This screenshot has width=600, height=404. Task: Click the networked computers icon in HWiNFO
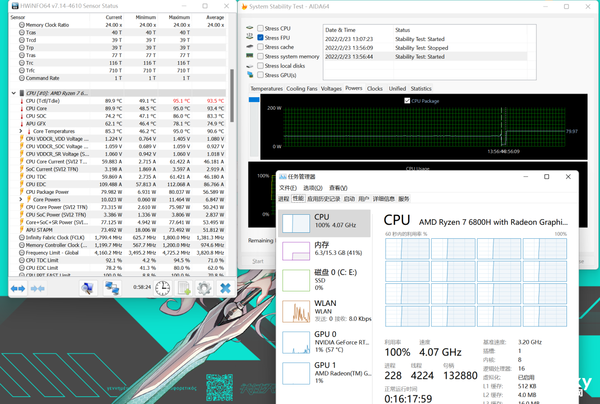(x=112, y=288)
